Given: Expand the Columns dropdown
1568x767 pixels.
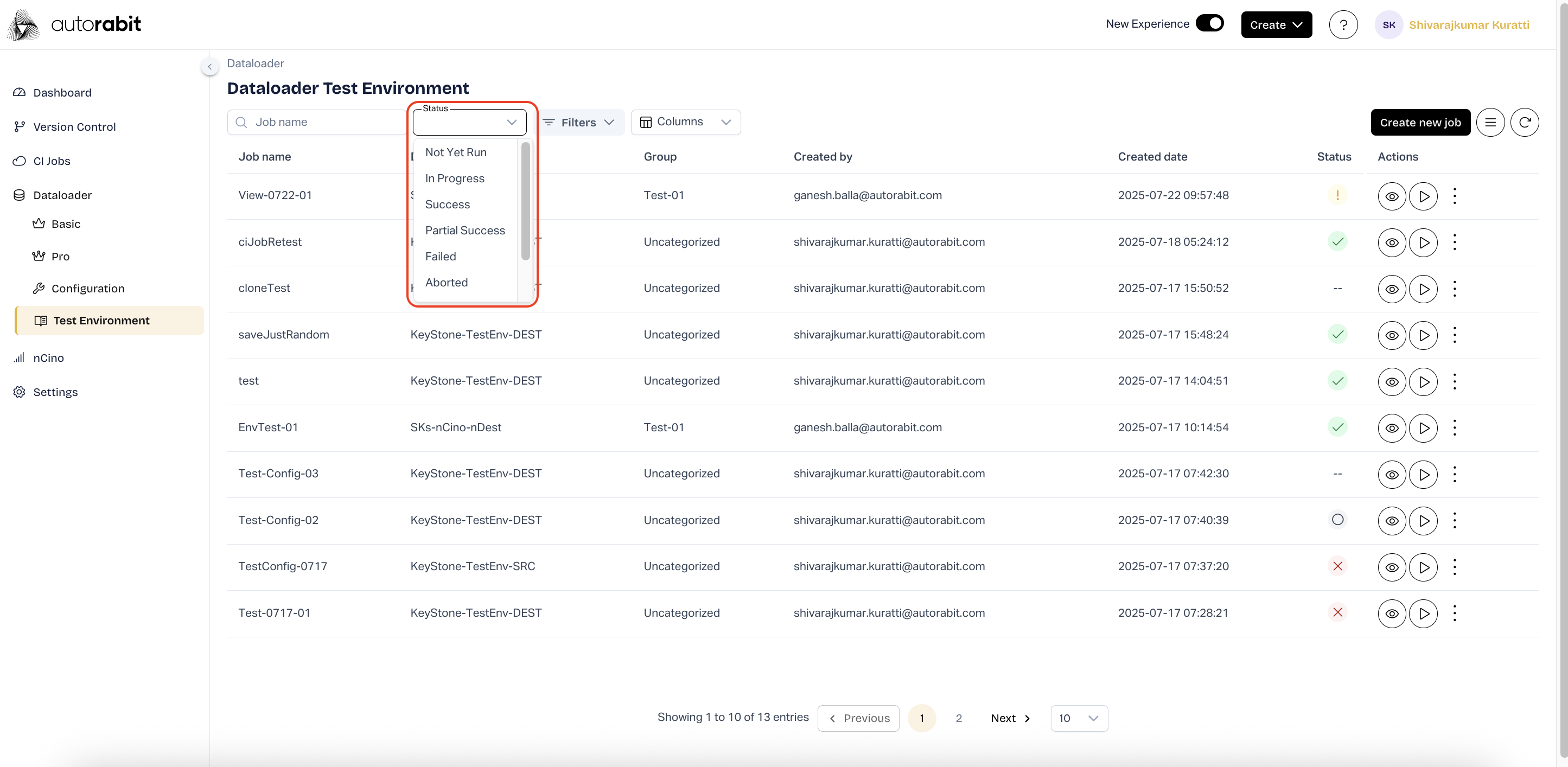Looking at the screenshot, I should (x=685, y=122).
